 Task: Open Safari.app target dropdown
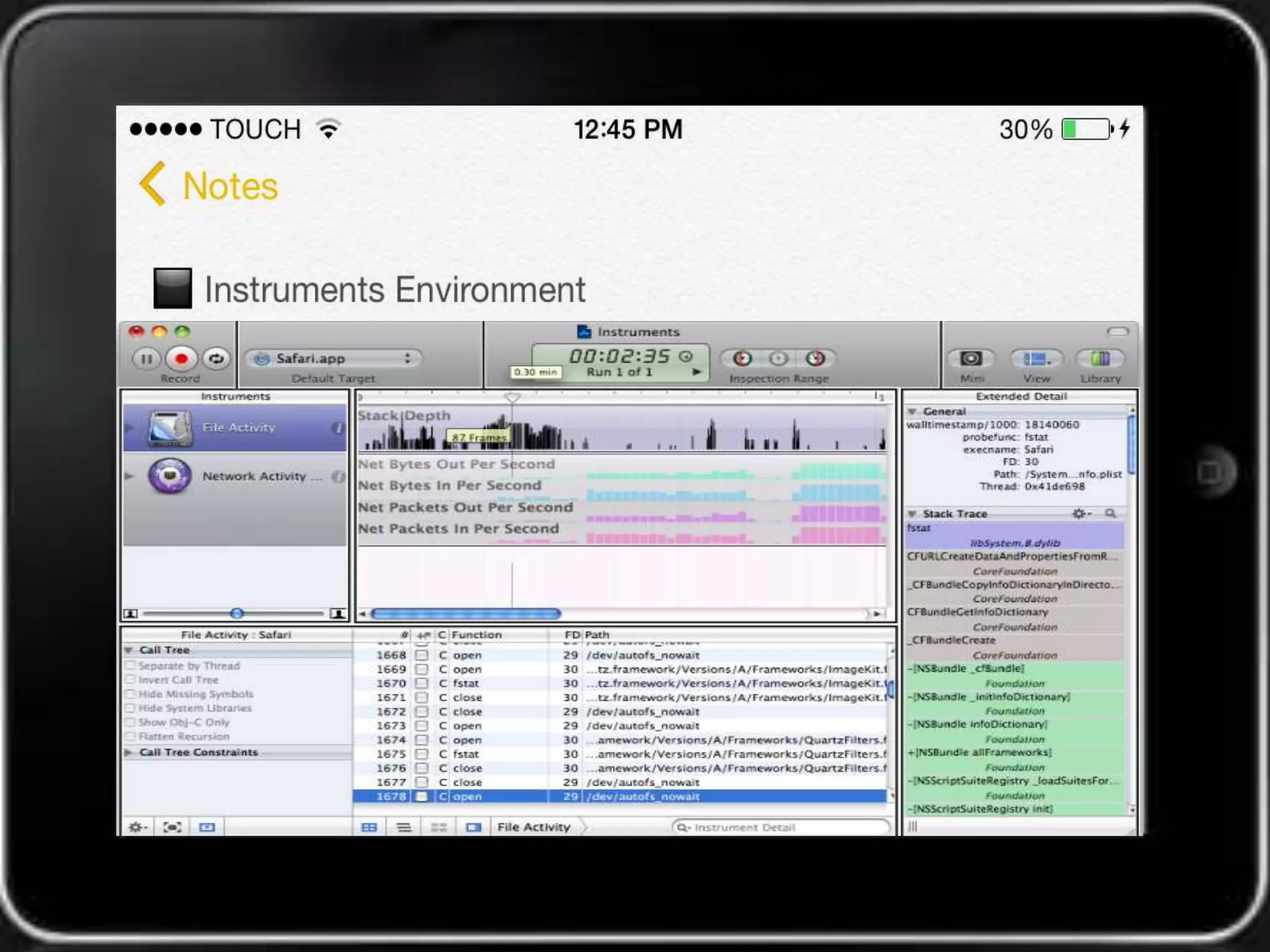335,358
